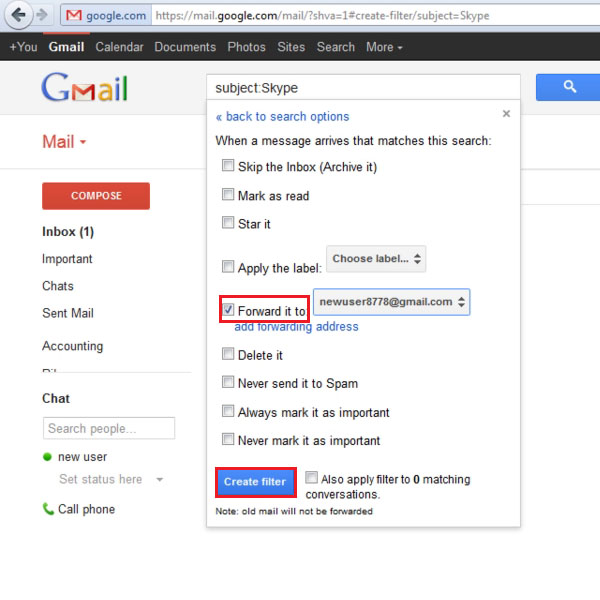Check Never send it to Spam
Screen dimensions: 600x600
pos(228,382)
